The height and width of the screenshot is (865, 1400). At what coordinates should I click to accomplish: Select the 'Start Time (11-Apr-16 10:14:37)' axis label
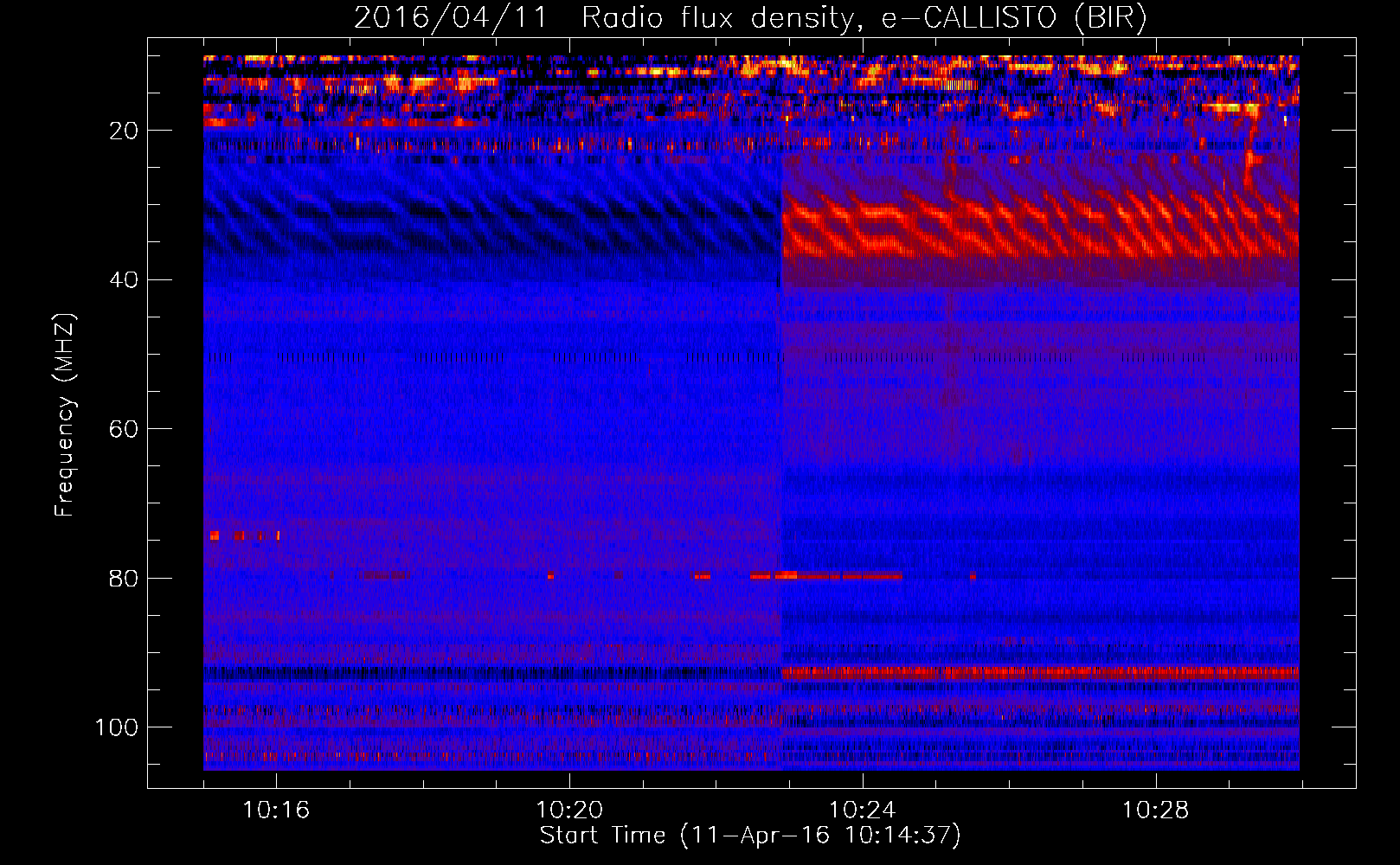pyautogui.click(x=750, y=836)
